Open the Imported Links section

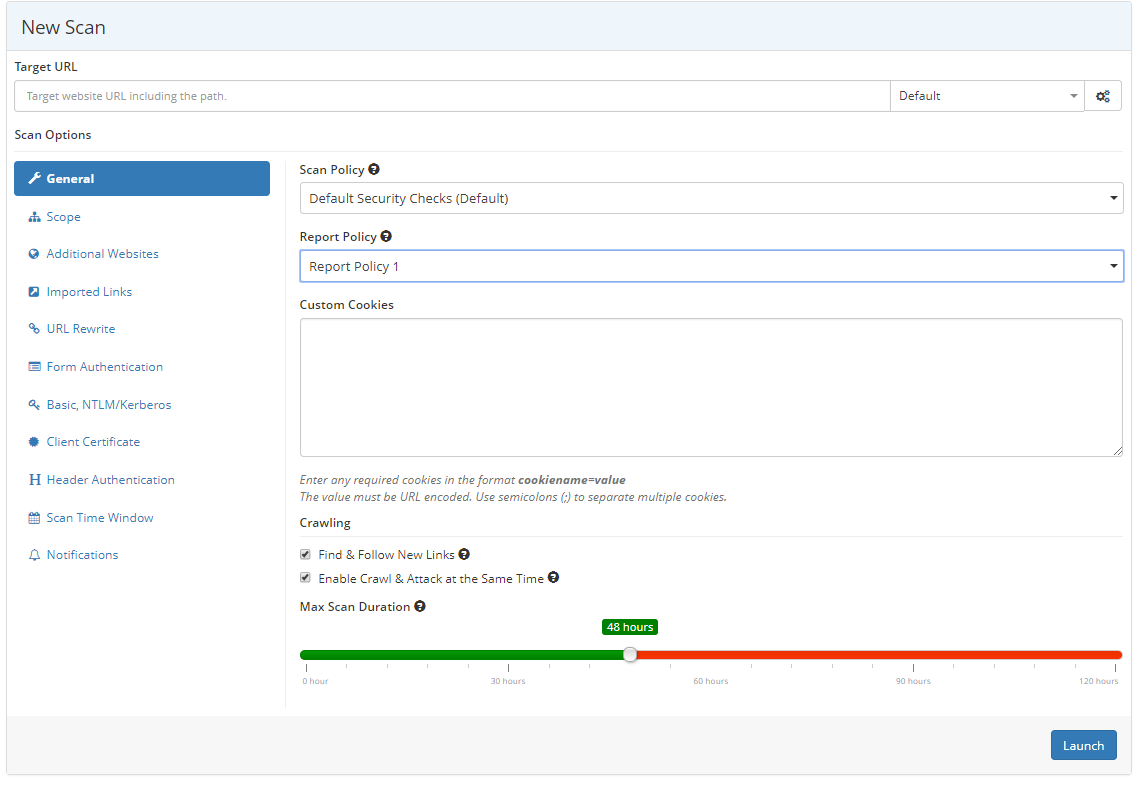coord(89,291)
